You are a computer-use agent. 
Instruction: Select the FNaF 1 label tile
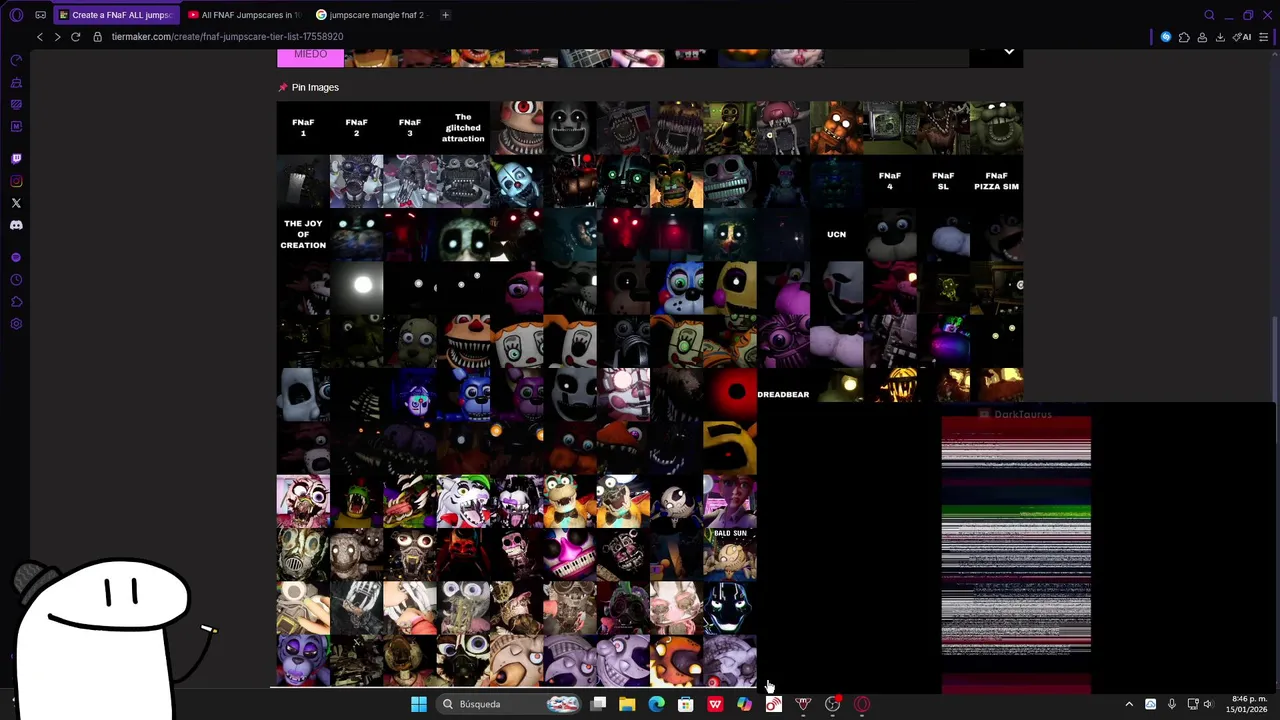point(303,127)
